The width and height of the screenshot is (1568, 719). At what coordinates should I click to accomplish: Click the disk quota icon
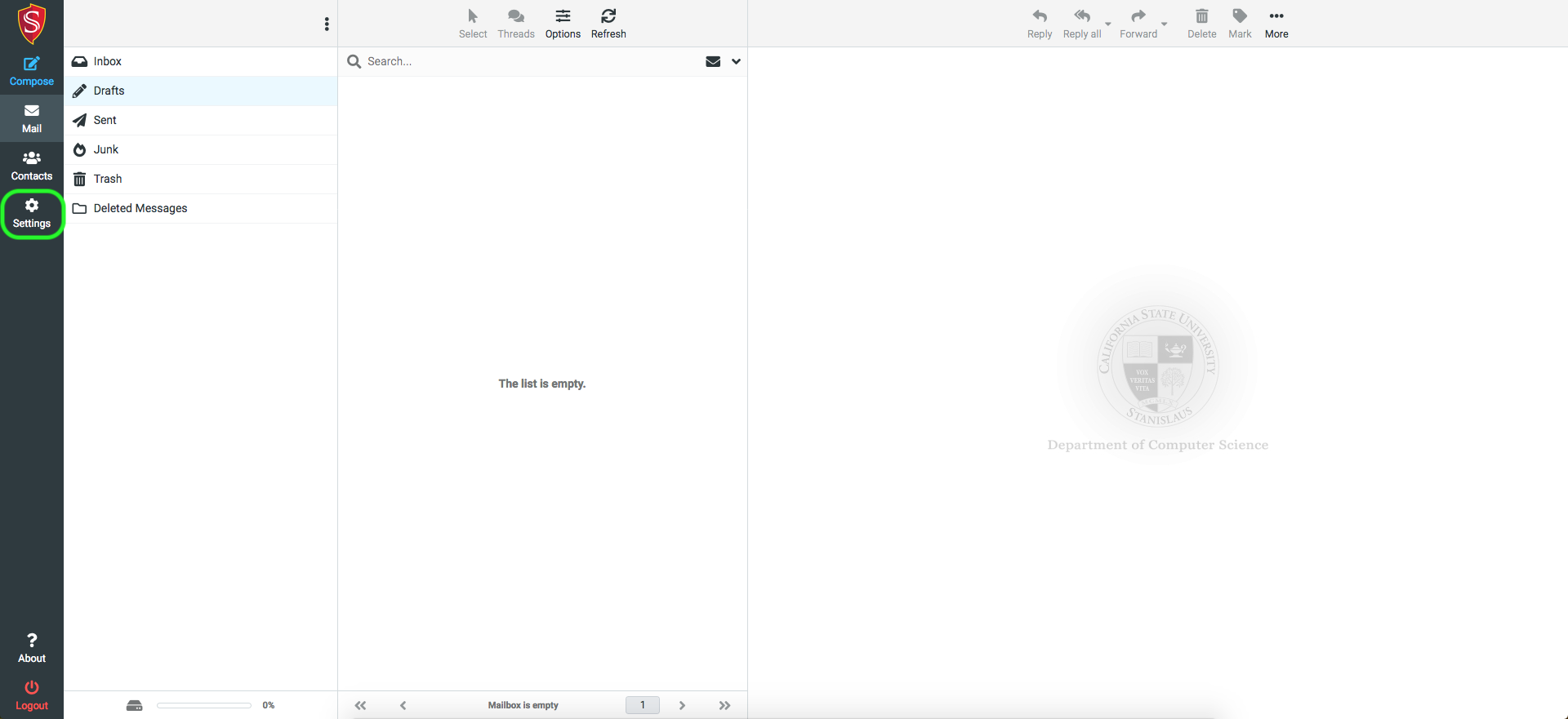135,705
